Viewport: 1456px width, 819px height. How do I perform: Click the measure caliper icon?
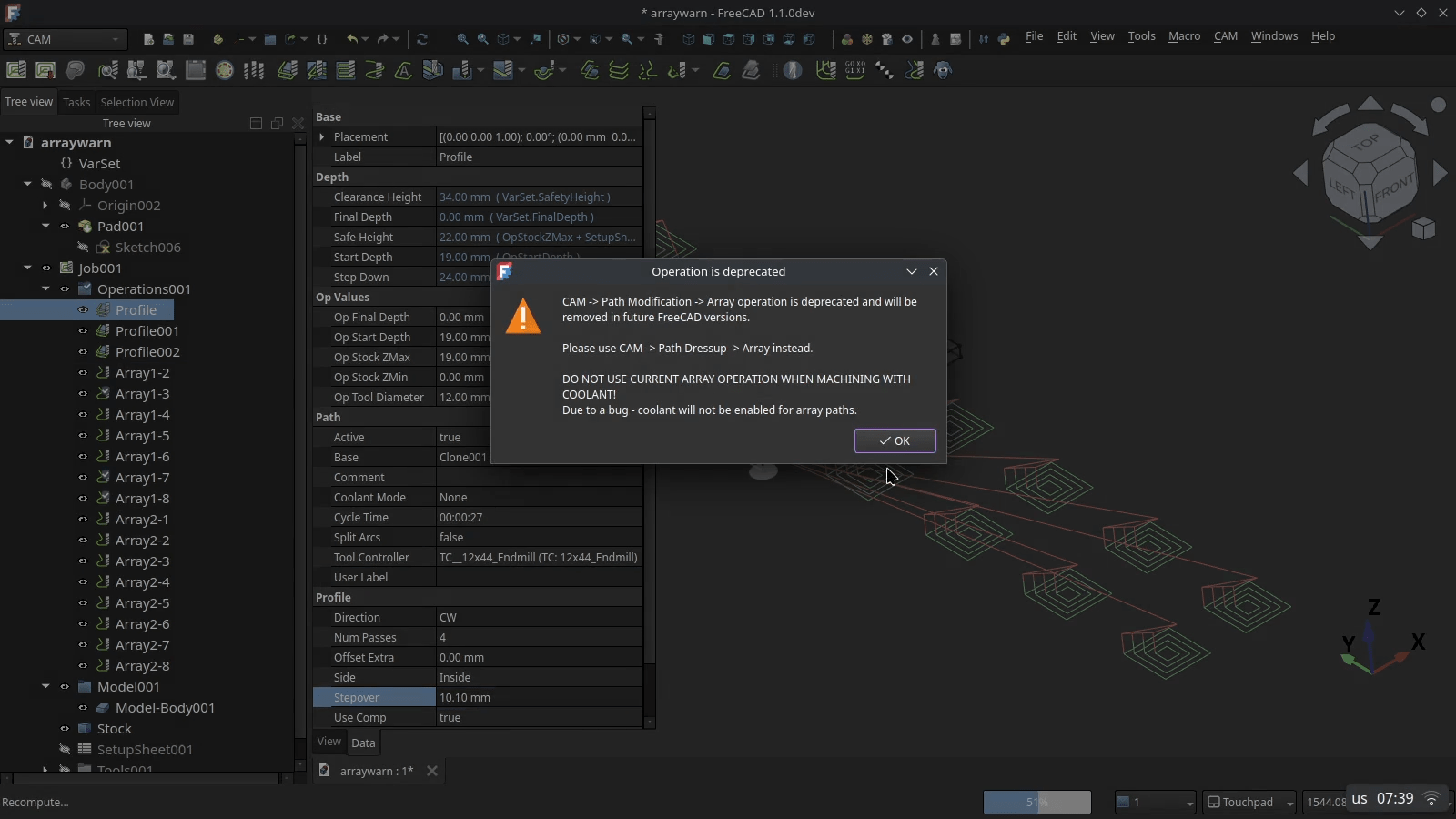click(x=659, y=39)
